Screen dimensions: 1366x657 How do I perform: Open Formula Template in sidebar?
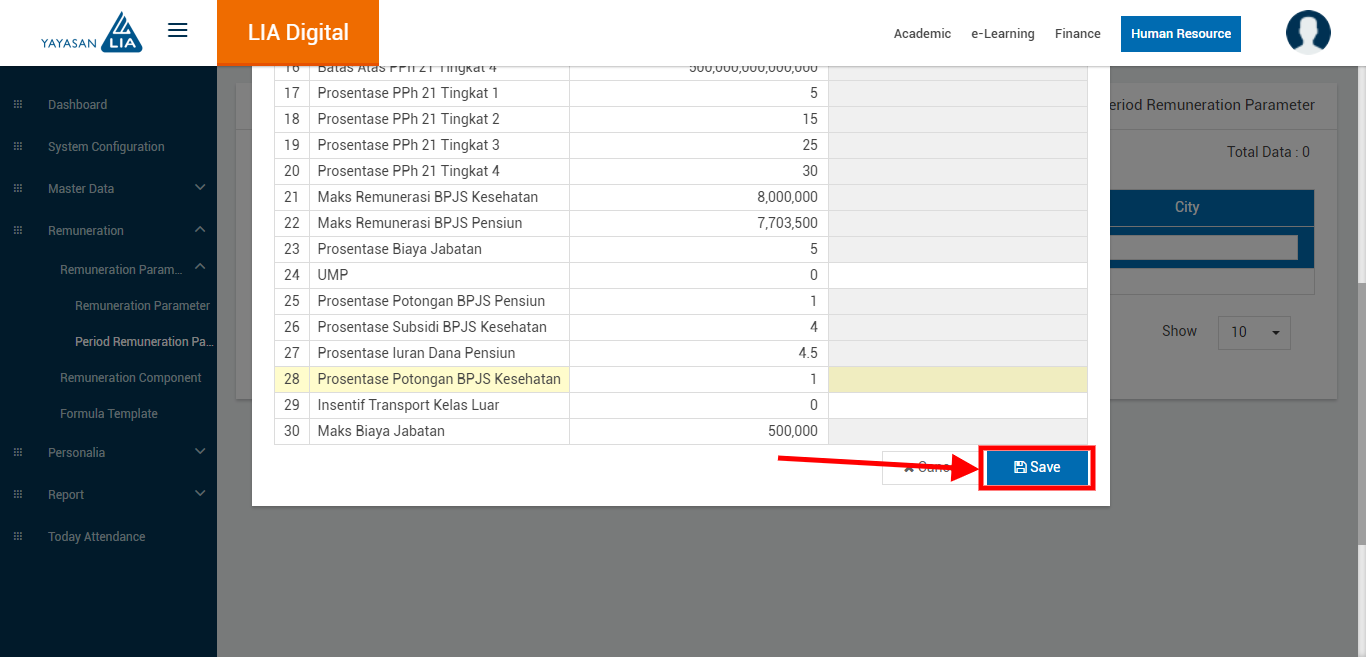click(109, 414)
